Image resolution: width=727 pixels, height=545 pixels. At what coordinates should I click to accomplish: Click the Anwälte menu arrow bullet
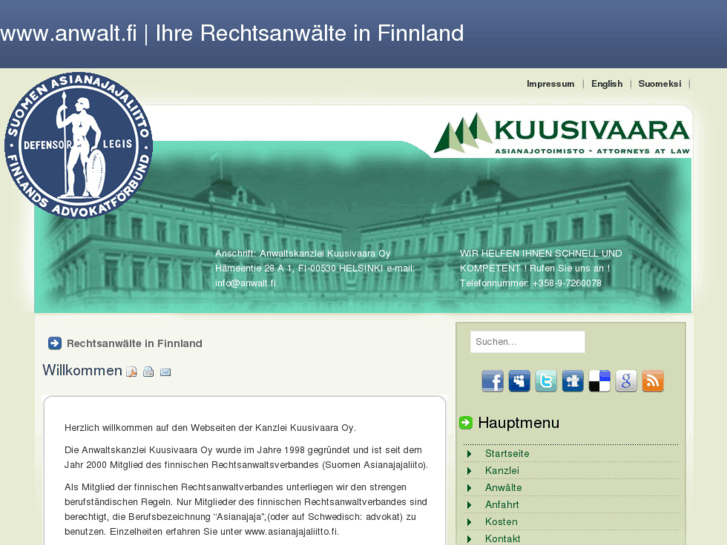(469, 488)
